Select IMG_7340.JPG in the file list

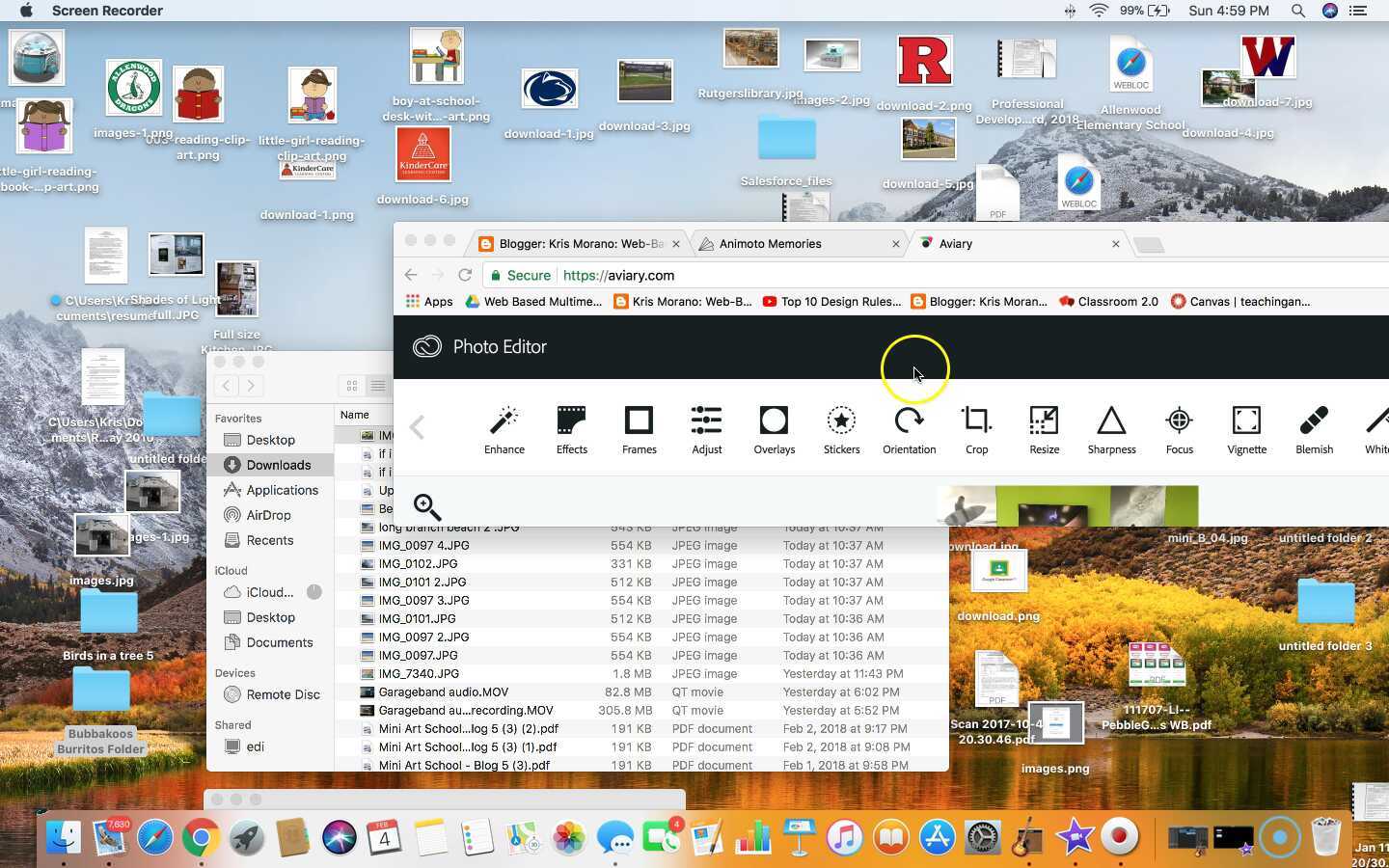[x=420, y=673]
